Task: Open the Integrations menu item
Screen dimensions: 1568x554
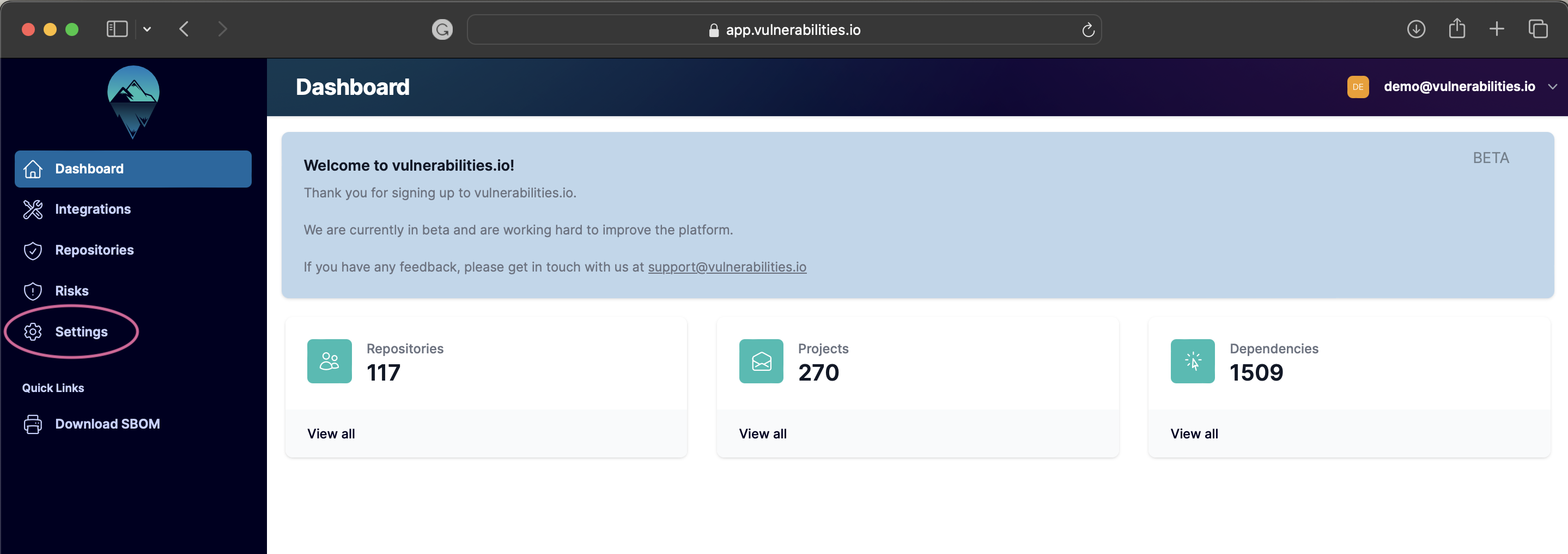Action: 133,209
